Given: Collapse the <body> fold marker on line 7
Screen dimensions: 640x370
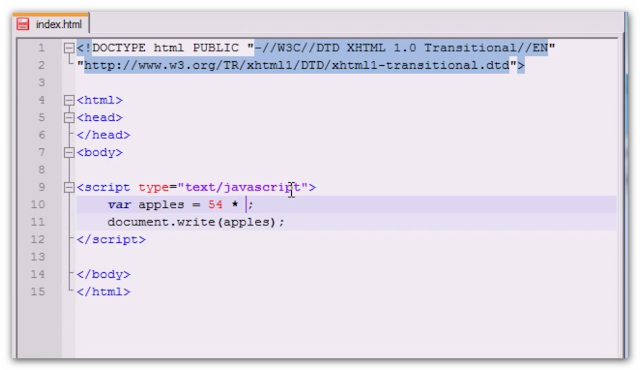Looking at the screenshot, I should point(69,153).
